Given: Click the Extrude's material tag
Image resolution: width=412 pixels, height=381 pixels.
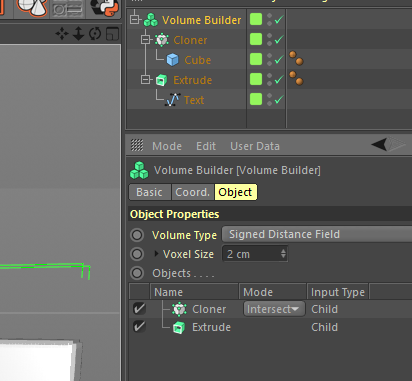Looking at the screenshot, I should [296, 78].
